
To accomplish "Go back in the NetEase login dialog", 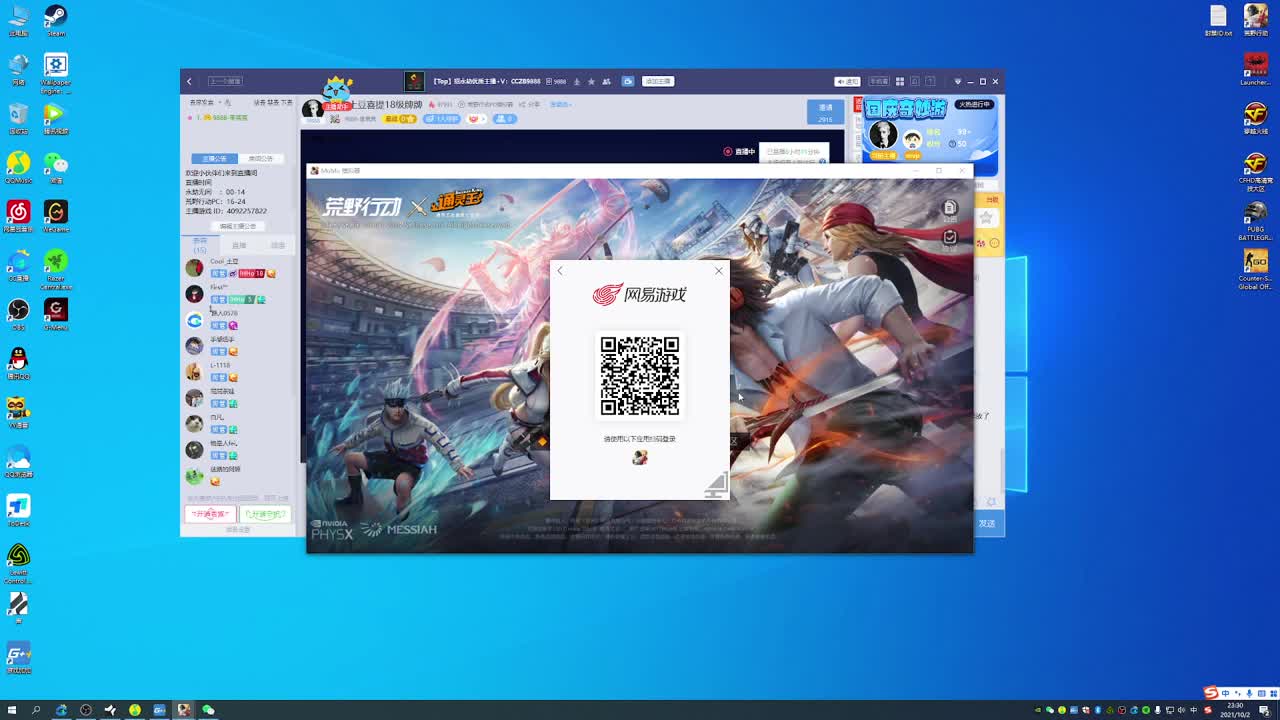I will coord(560,271).
